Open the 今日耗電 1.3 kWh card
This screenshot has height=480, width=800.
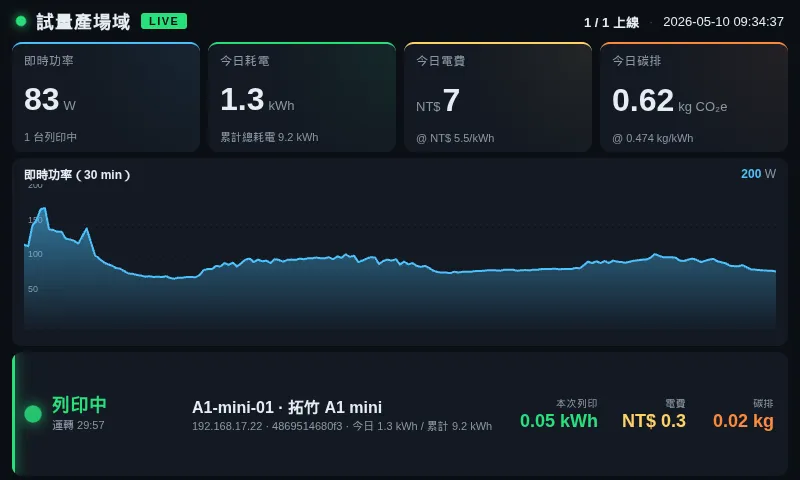click(x=302, y=97)
